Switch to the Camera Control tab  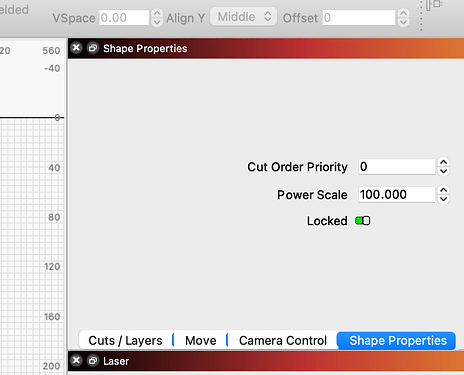(283, 341)
